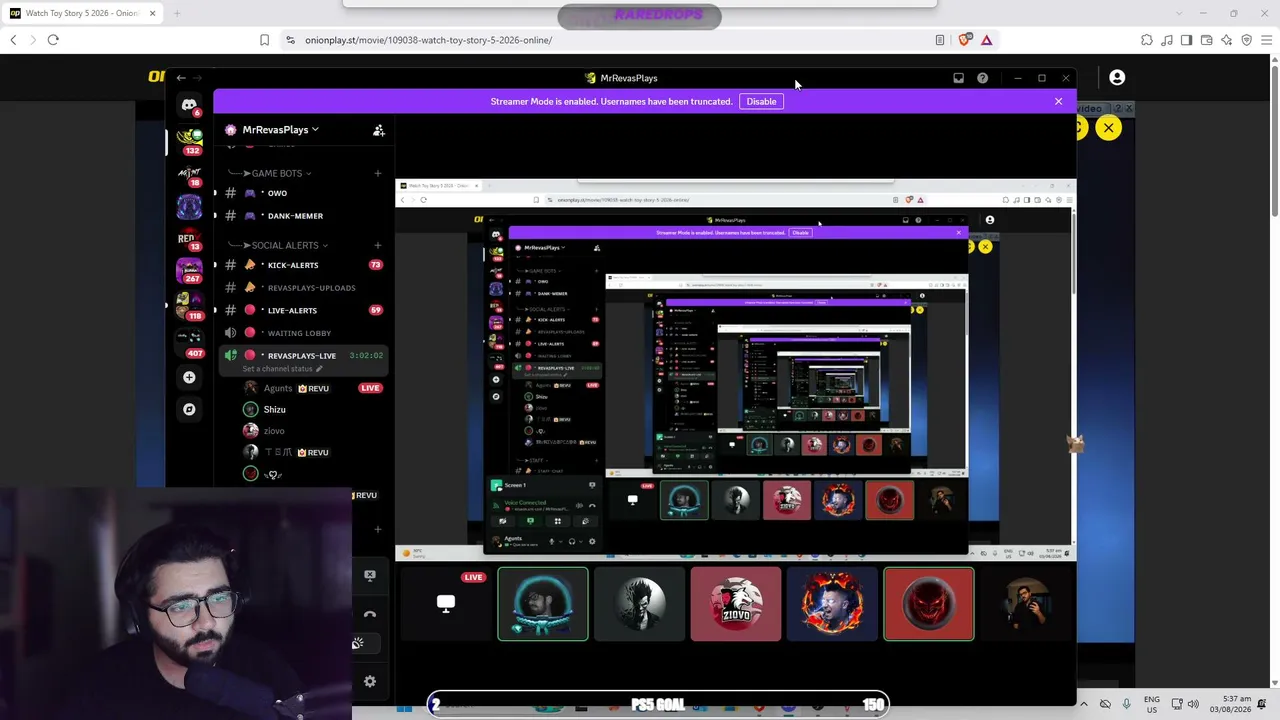Open Discord user settings gear
The height and width of the screenshot is (720, 1280).
[370, 681]
